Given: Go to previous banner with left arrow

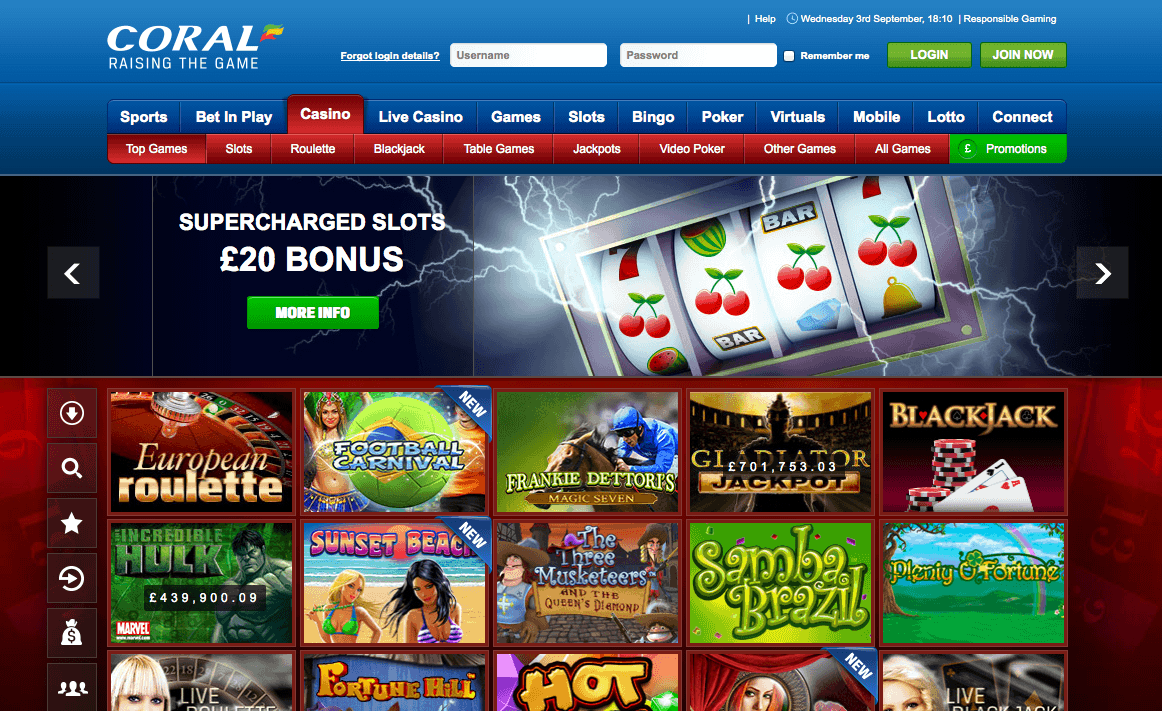Looking at the screenshot, I should coord(73,273).
